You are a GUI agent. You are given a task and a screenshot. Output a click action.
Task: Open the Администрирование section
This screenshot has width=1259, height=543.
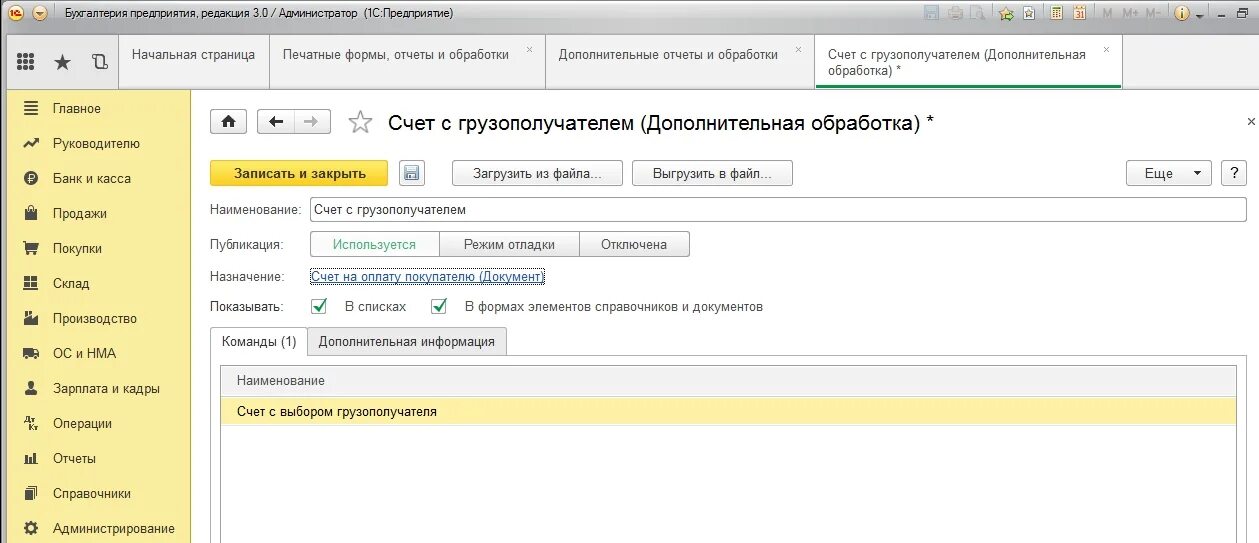pos(113,528)
